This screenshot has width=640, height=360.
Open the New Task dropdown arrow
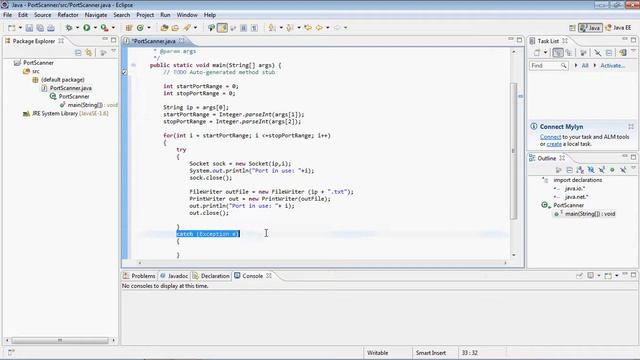point(546,53)
